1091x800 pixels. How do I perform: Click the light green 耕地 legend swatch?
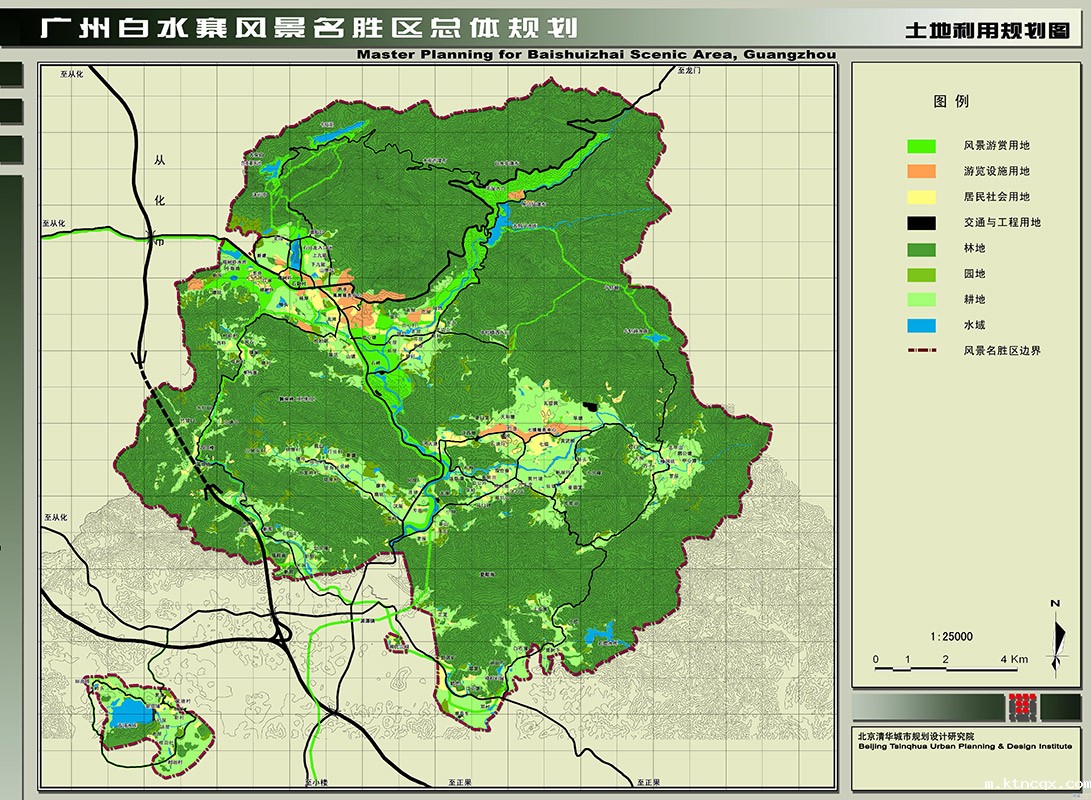click(921, 299)
